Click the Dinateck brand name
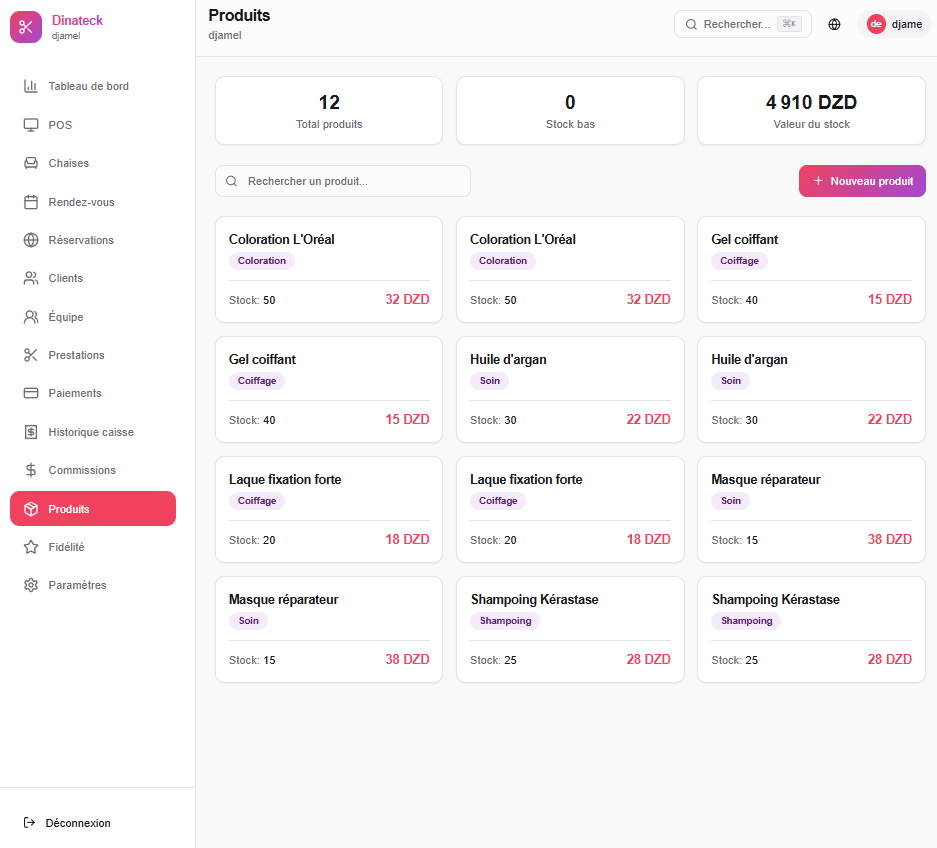 point(77,20)
